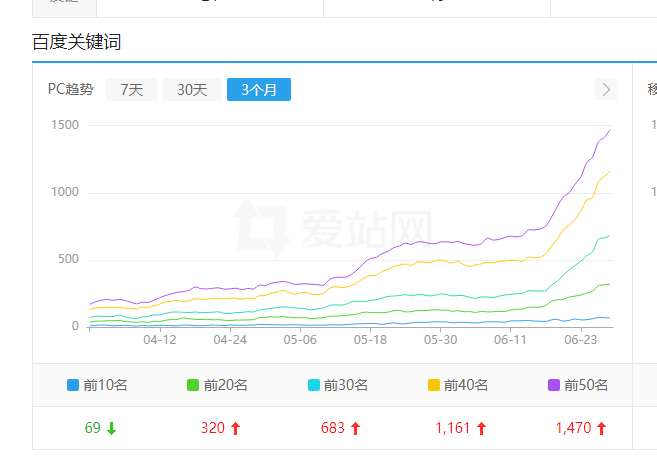Screen dimensions: 657x460
Task: Toggle the 前30名 legend series
Action: [x=338, y=385]
